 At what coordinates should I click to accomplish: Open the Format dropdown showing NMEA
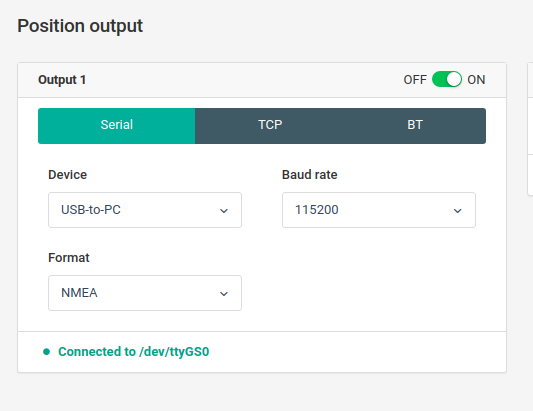pyautogui.click(x=145, y=293)
